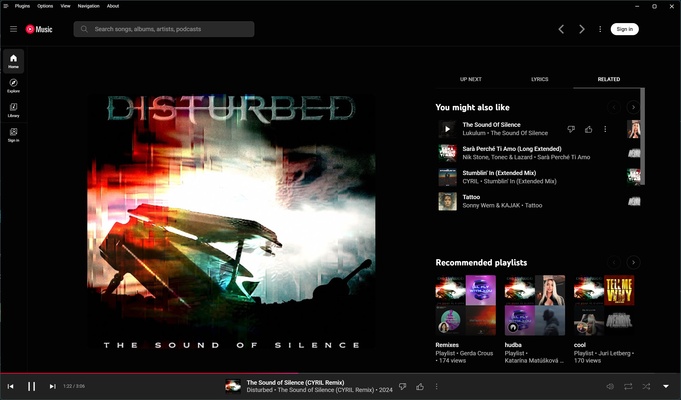Click the cool playlist title
Image resolution: width=681 pixels, height=400 pixels.
[580, 345]
